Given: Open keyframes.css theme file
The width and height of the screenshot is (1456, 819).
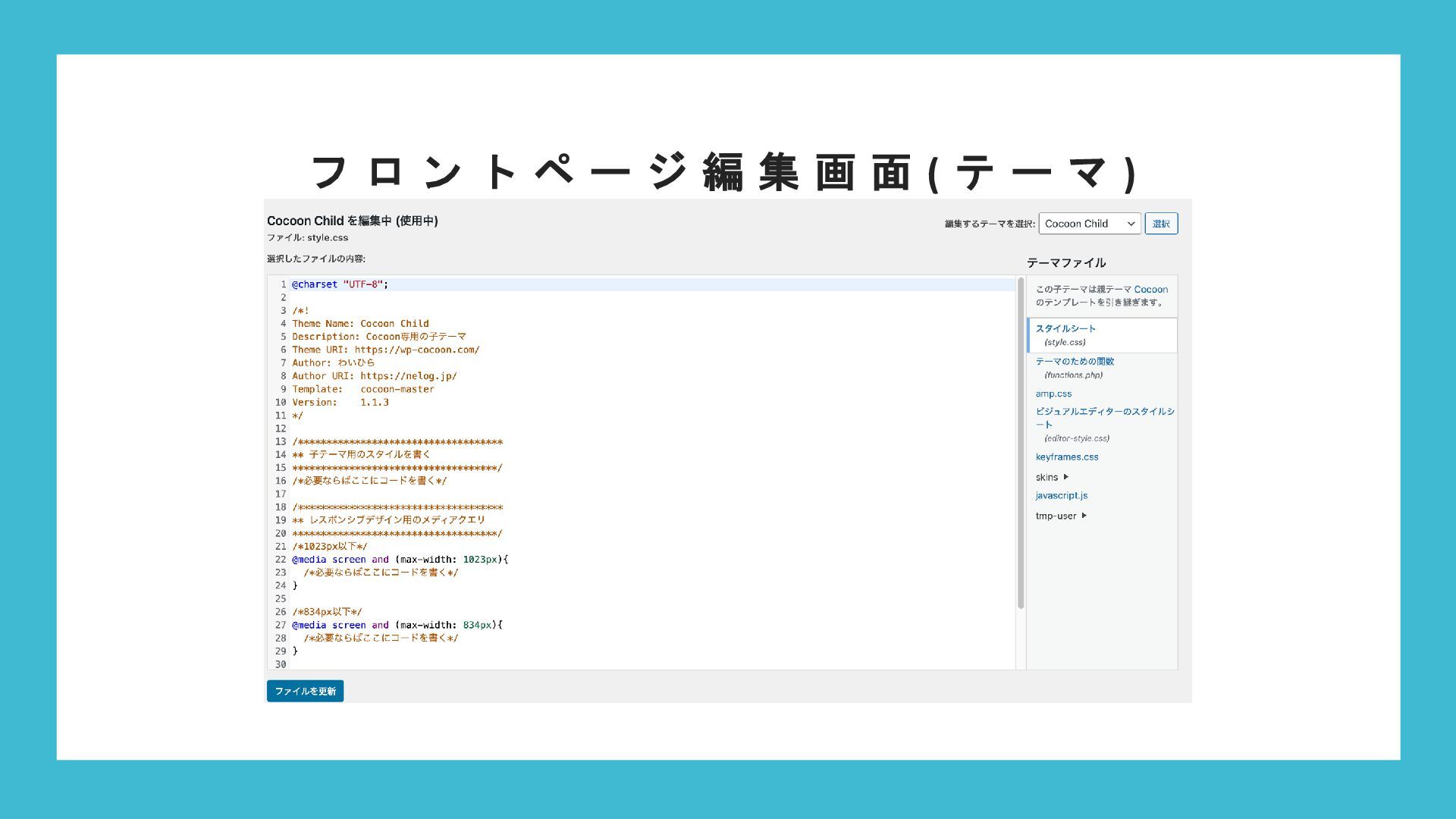Looking at the screenshot, I should click(1066, 457).
